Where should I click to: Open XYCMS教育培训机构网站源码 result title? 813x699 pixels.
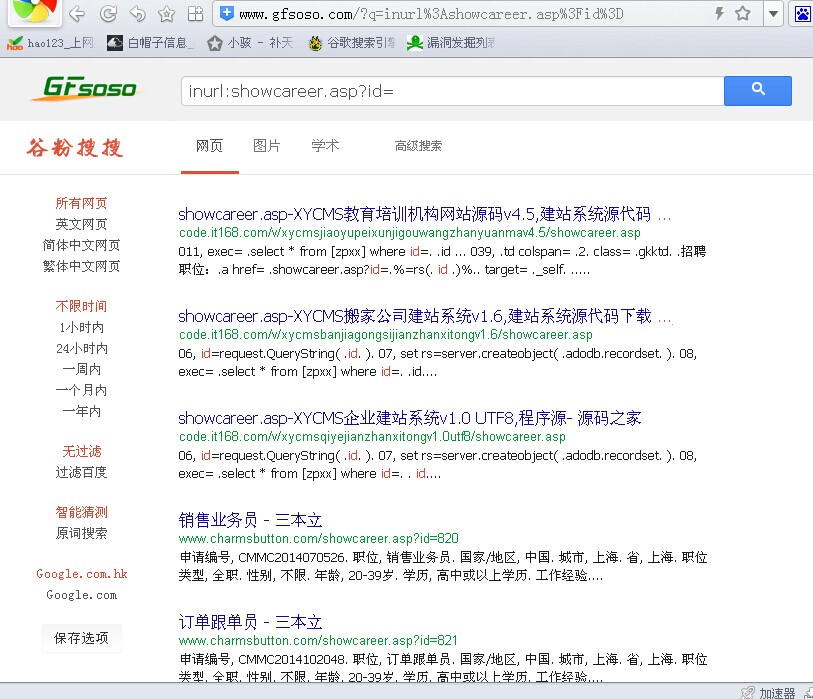(x=424, y=214)
